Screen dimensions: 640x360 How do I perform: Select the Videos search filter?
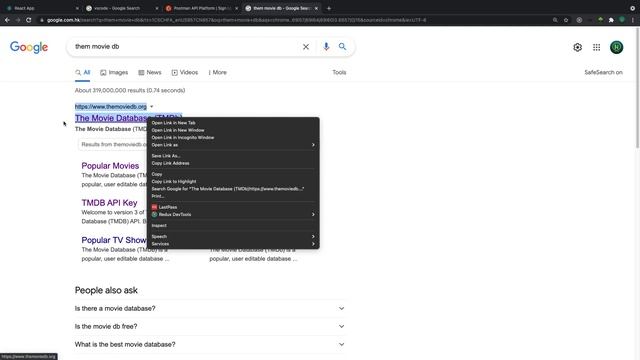click(185, 73)
